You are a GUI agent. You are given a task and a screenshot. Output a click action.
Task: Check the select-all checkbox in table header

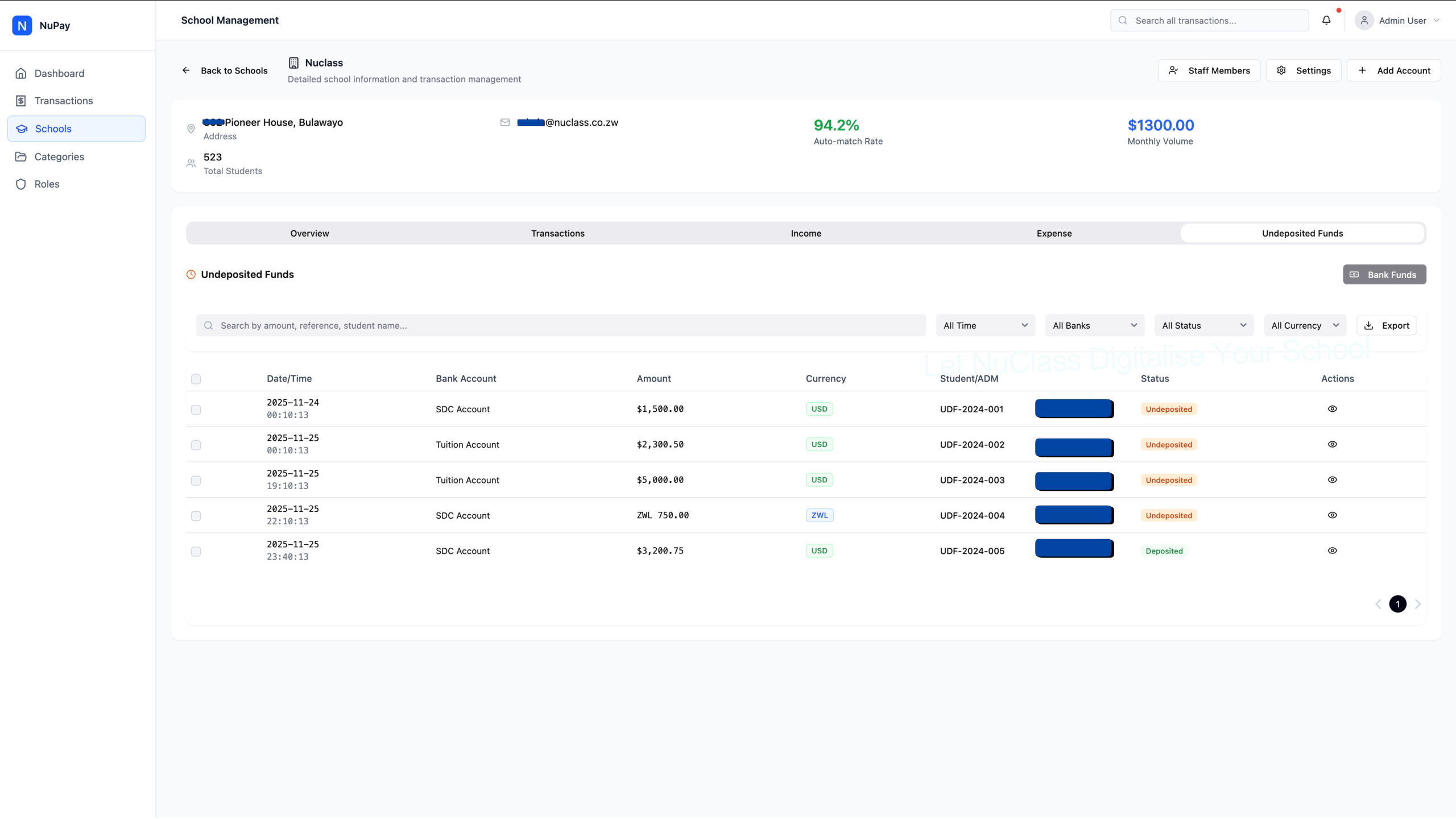196,379
